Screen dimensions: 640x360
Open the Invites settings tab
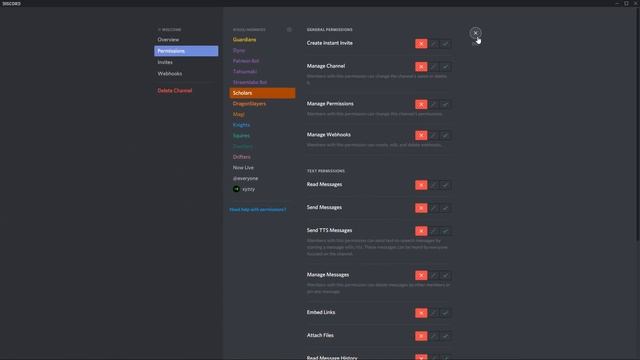(x=186, y=62)
